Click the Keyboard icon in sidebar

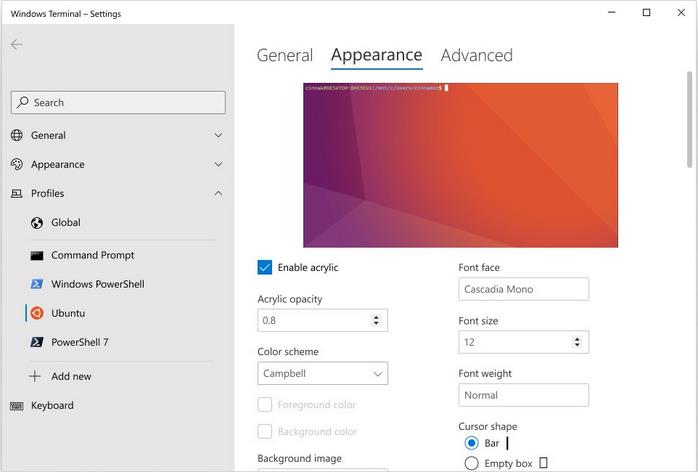coord(17,406)
